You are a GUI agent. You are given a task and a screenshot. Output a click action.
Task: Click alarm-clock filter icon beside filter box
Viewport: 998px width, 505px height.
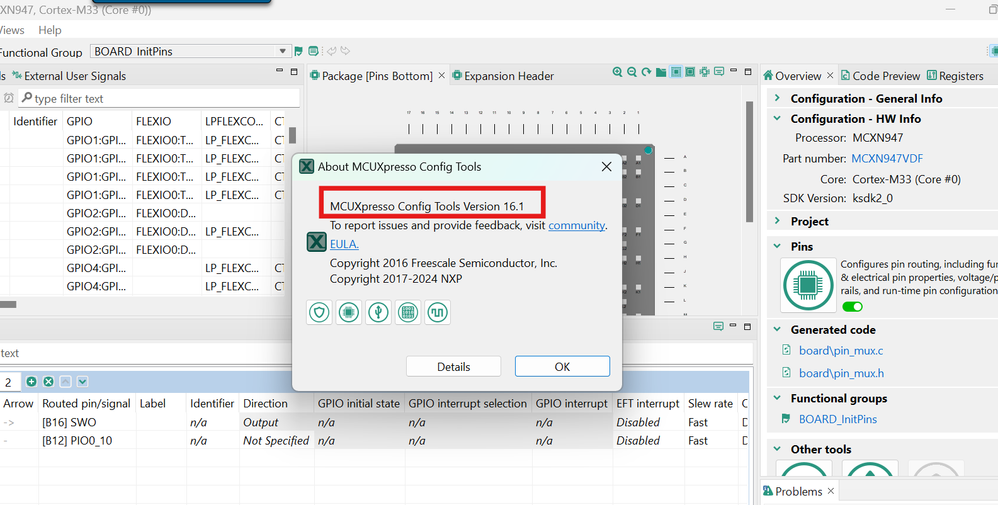(8, 98)
